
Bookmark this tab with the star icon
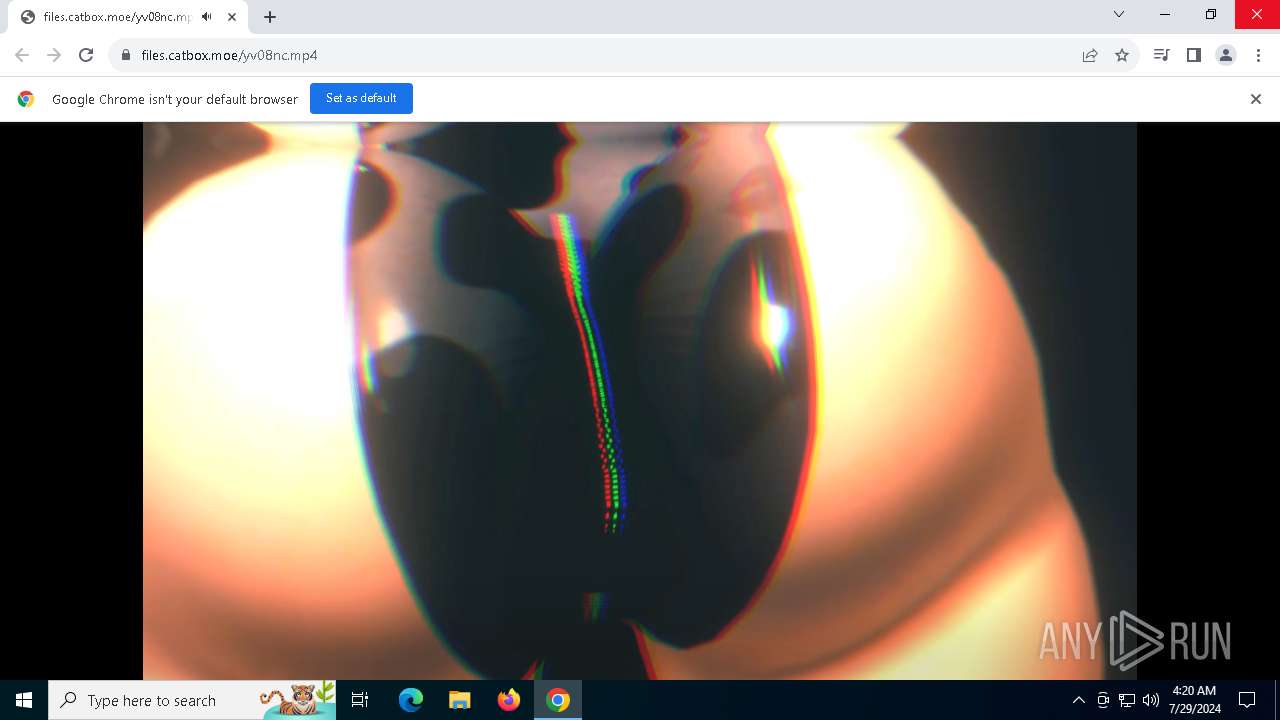click(1122, 55)
